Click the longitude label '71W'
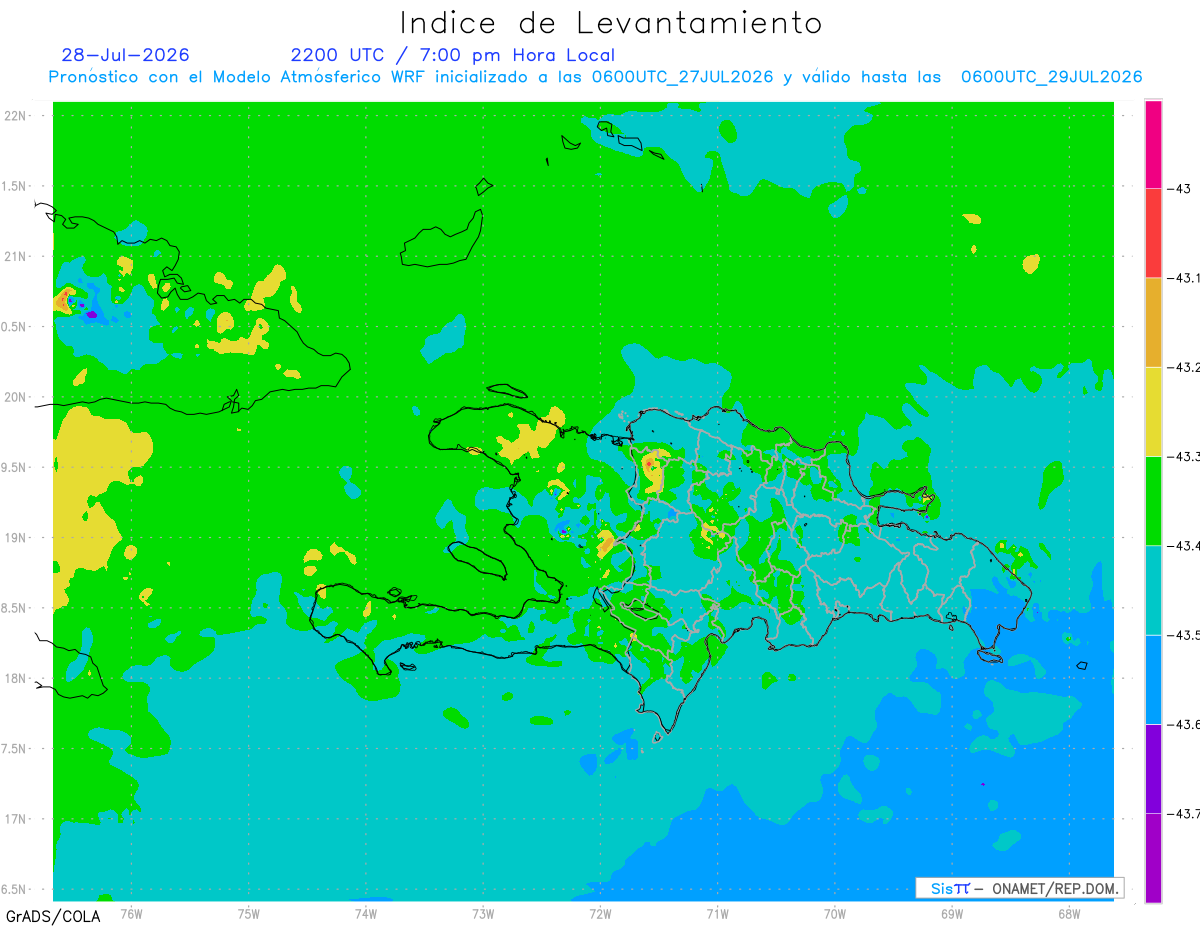1200x927 pixels. pos(717,914)
